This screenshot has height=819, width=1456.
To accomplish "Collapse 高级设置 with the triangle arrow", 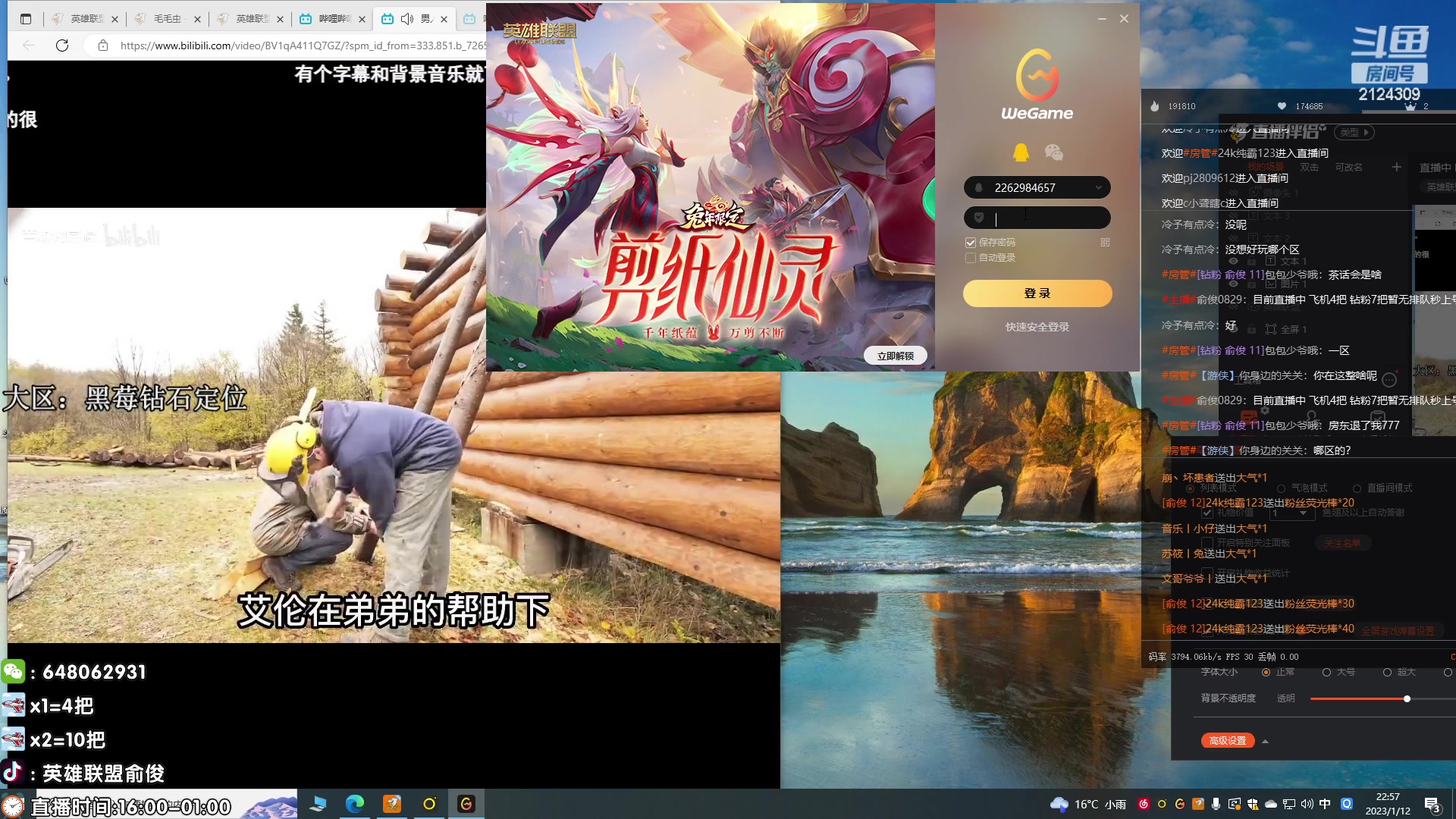I will pos(1265,741).
